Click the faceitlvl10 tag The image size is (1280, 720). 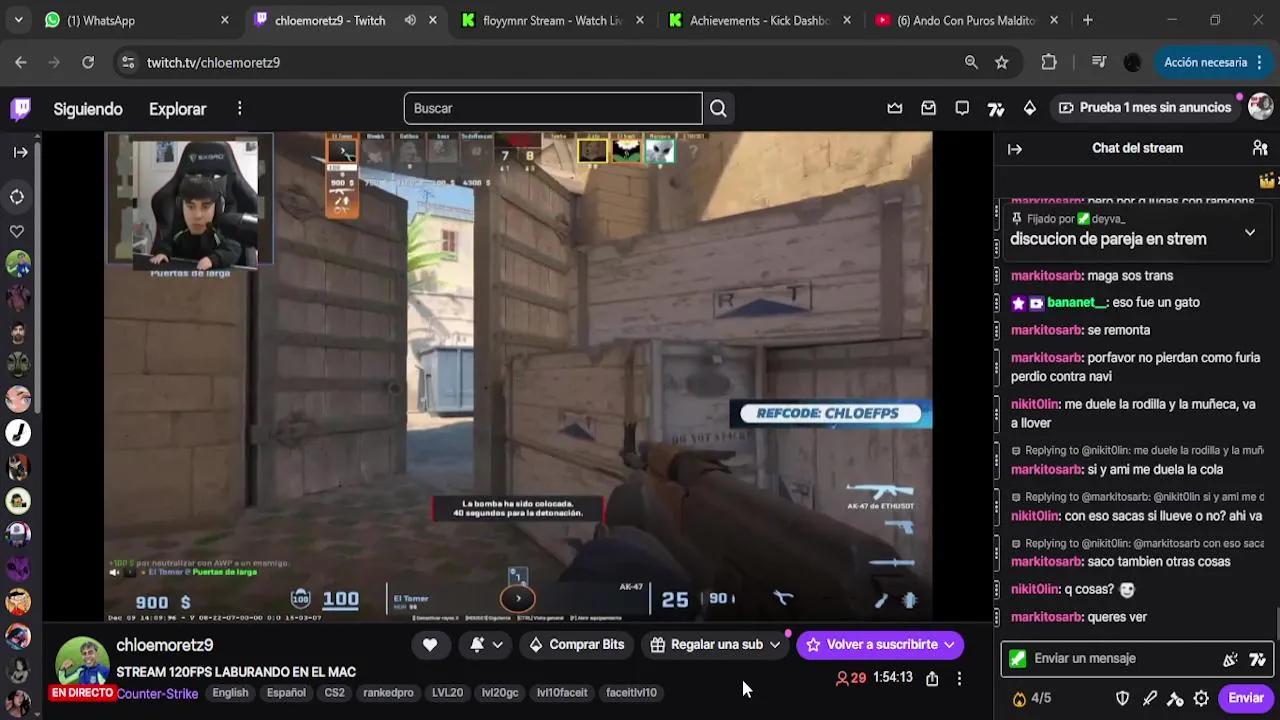coord(631,693)
